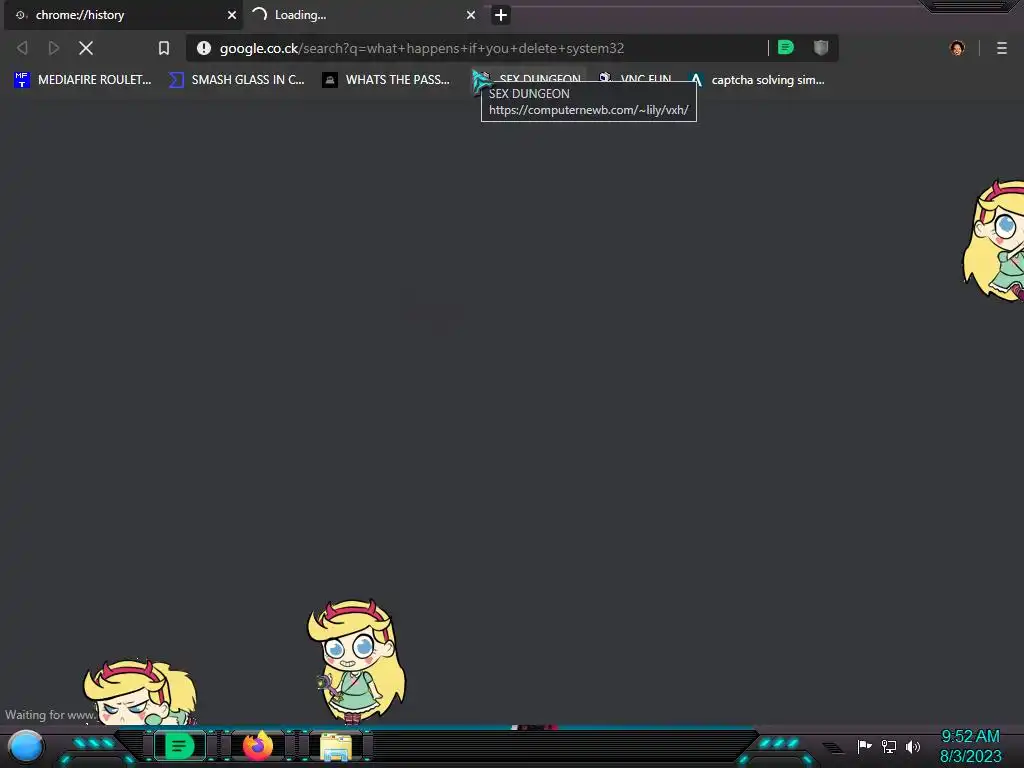
Task: Open a new browser tab
Action: 501,15
